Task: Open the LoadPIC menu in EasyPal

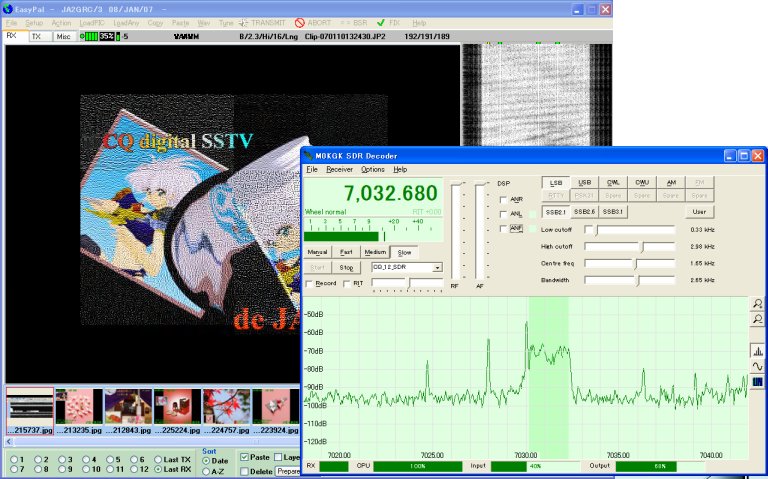Action: [x=92, y=23]
